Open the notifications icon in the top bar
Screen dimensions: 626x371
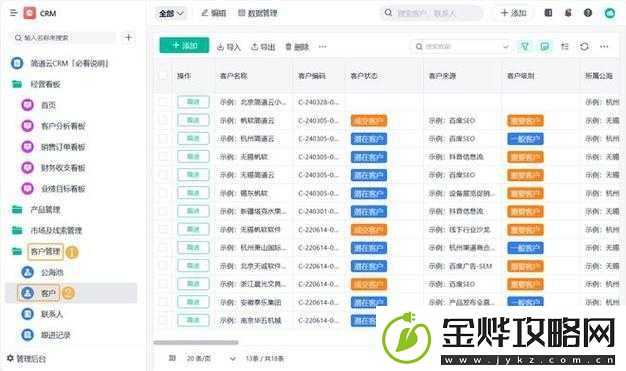click(x=568, y=13)
